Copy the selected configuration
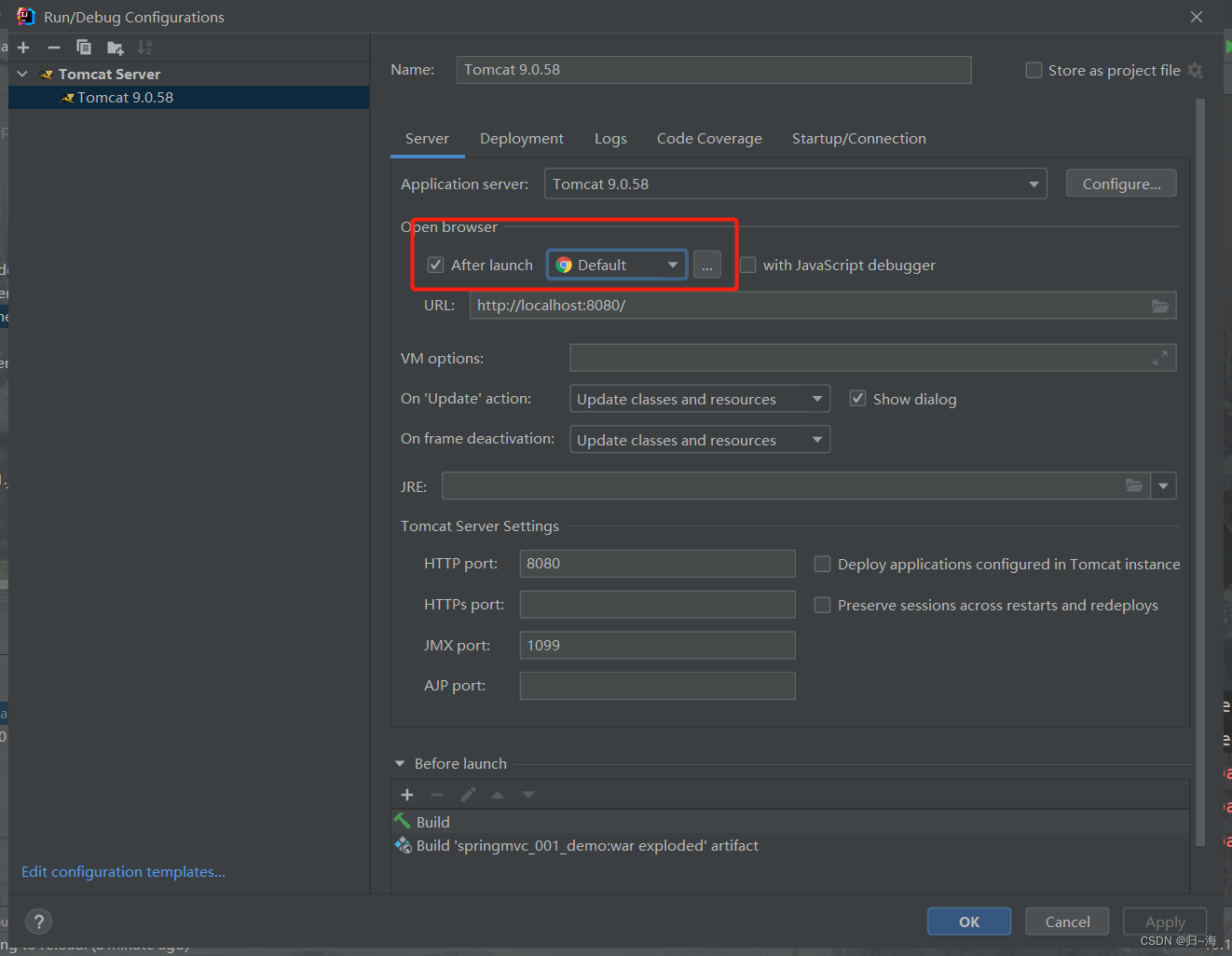The width and height of the screenshot is (1232, 956). coord(84,48)
